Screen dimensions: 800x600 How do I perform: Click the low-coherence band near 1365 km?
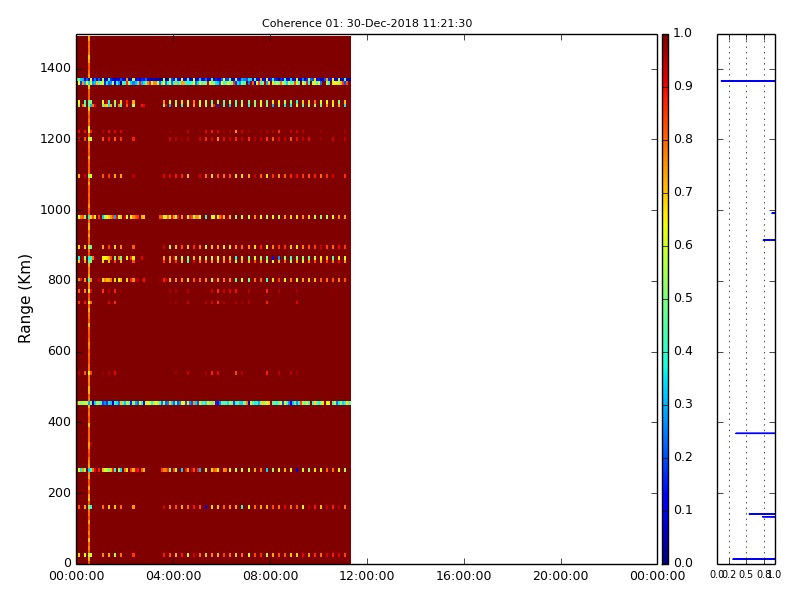click(x=213, y=81)
